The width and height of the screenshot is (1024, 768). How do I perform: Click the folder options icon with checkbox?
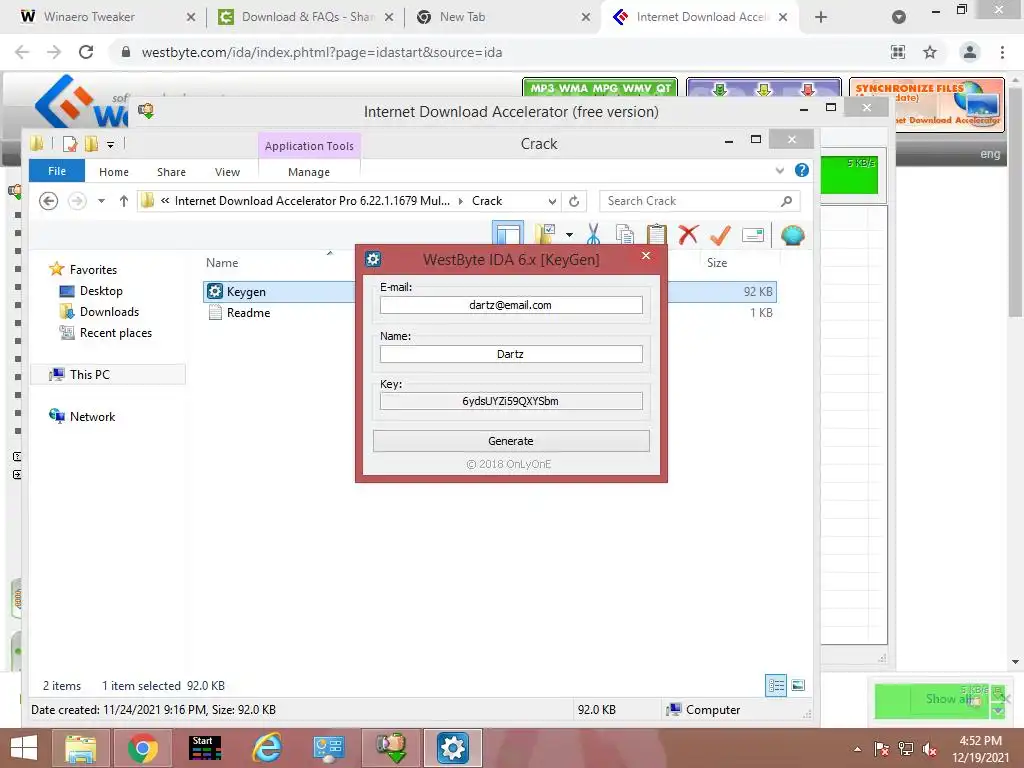coord(544,234)
